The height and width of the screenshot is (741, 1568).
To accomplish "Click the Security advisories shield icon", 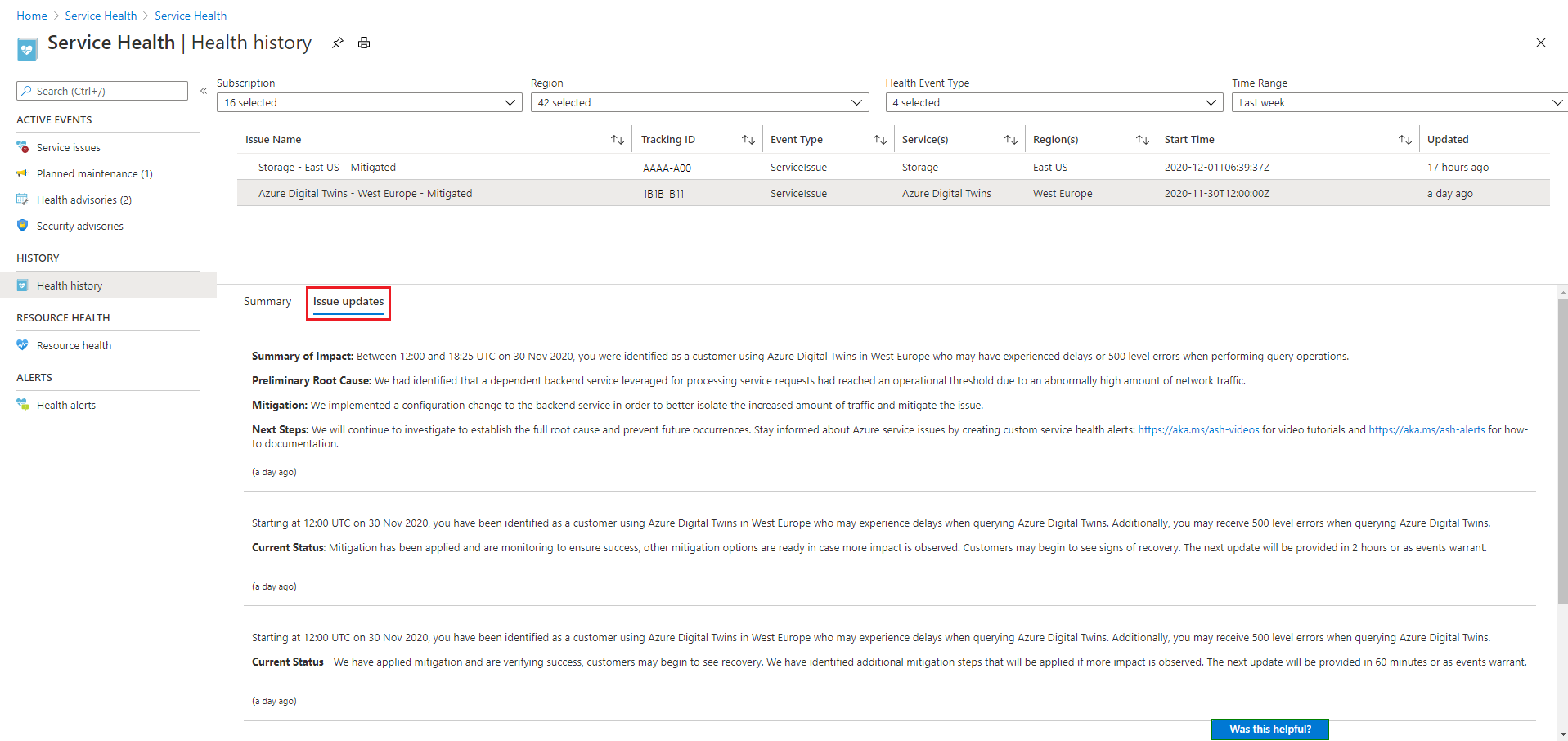I will point(23,226).
